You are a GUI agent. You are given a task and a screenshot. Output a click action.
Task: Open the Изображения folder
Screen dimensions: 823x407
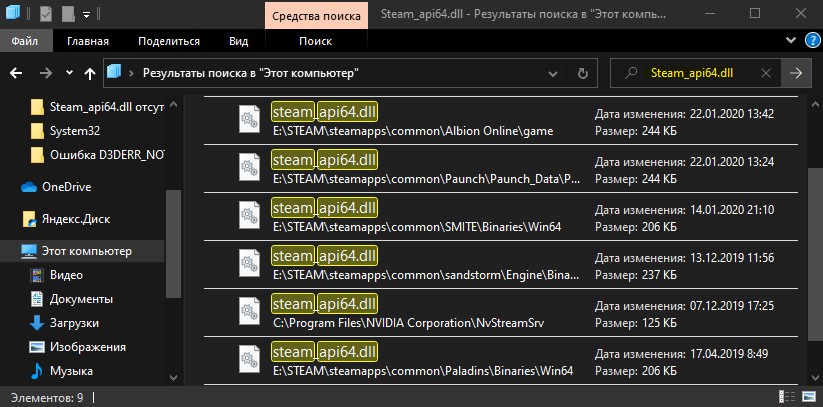click(x=88, y=347)
